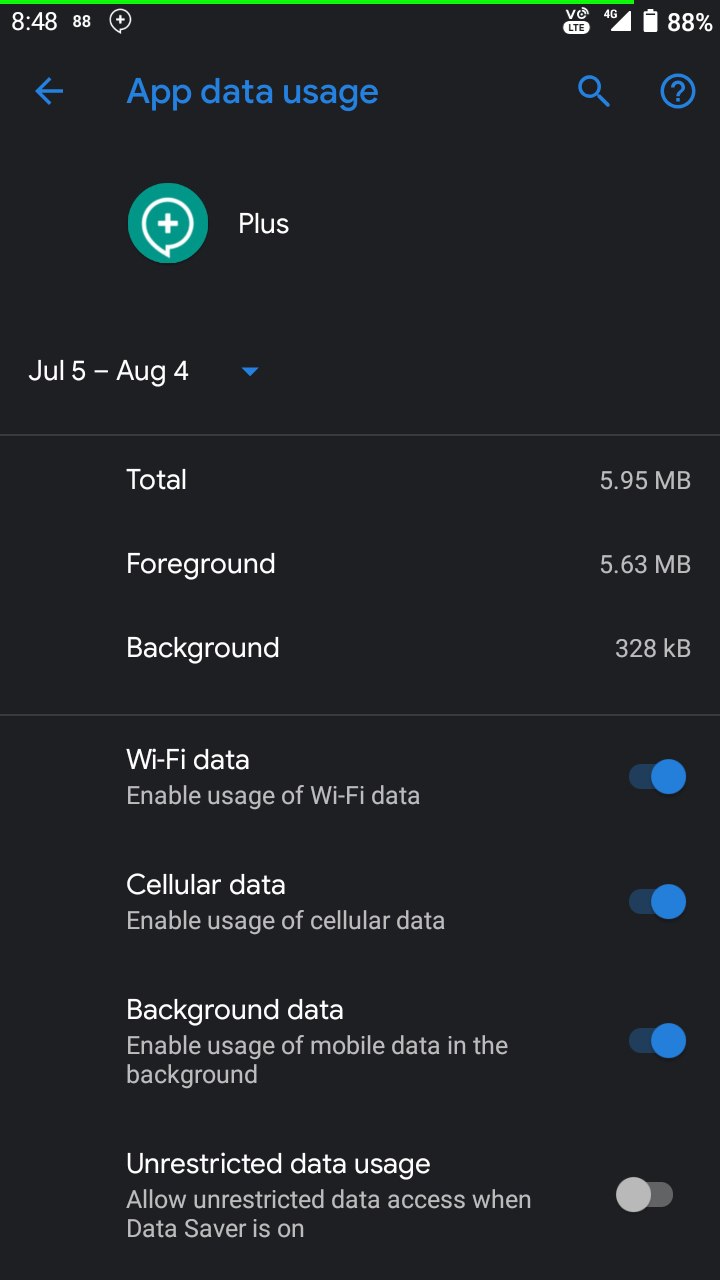
Task: Select the Total usage row
Action: (x=360, y=480)
